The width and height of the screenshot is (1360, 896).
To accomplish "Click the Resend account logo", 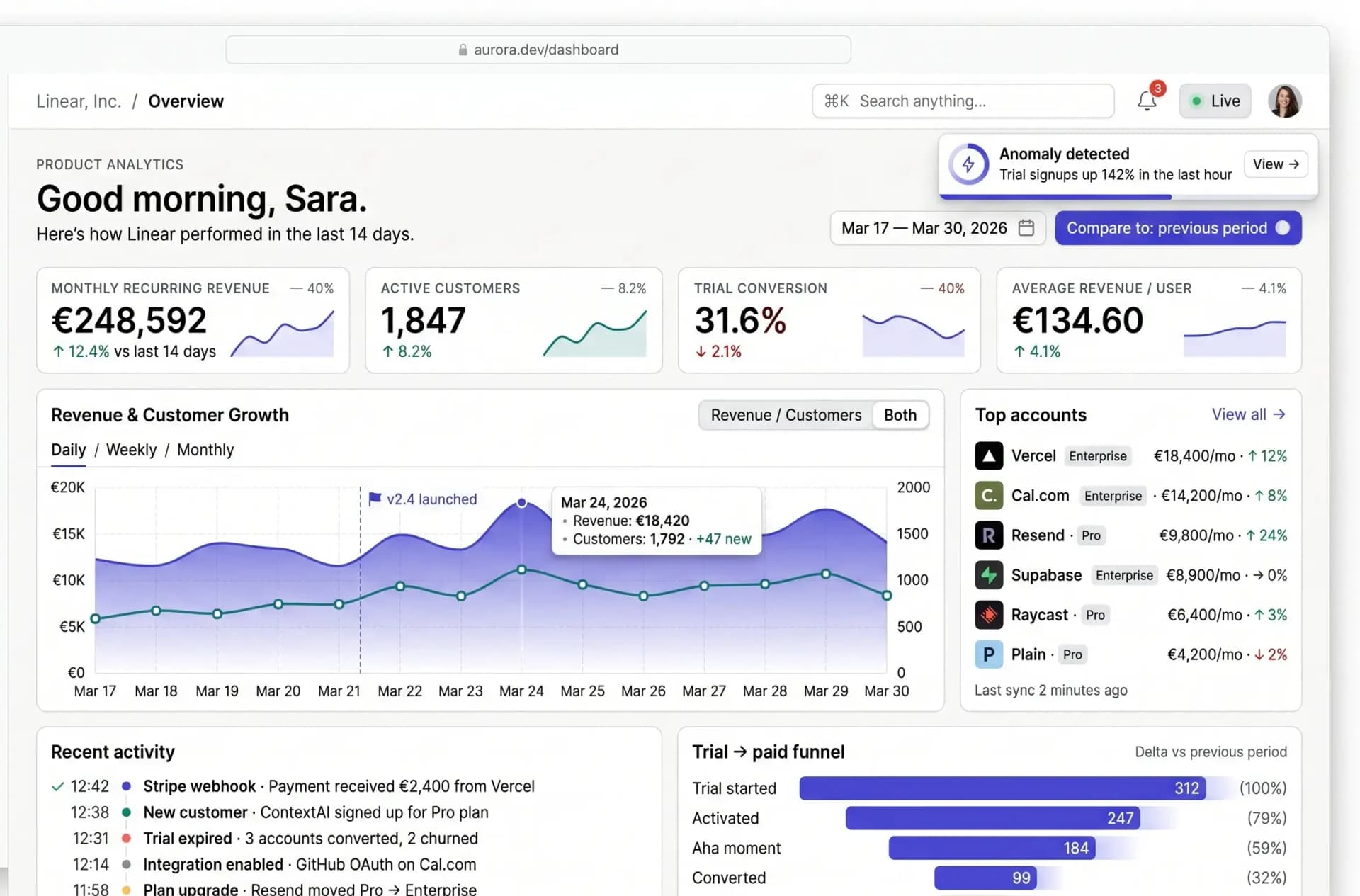I will click(x=989, y=535).
